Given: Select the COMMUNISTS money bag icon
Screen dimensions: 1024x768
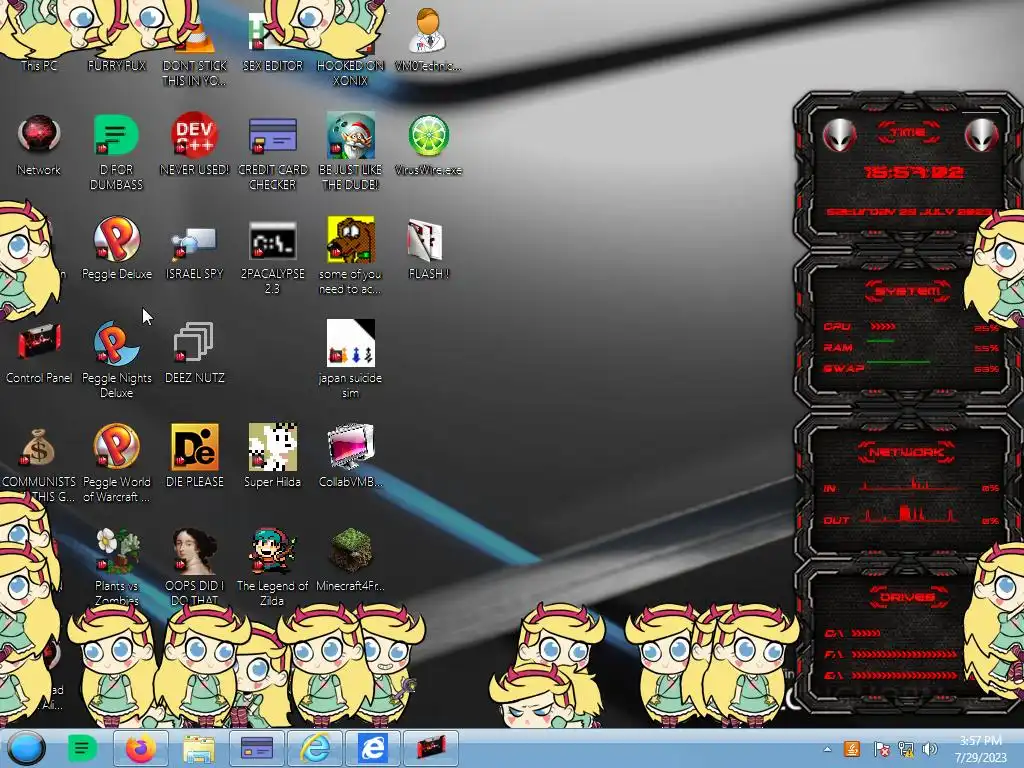Looking at the screenshot, I should [x=39, y=447].
